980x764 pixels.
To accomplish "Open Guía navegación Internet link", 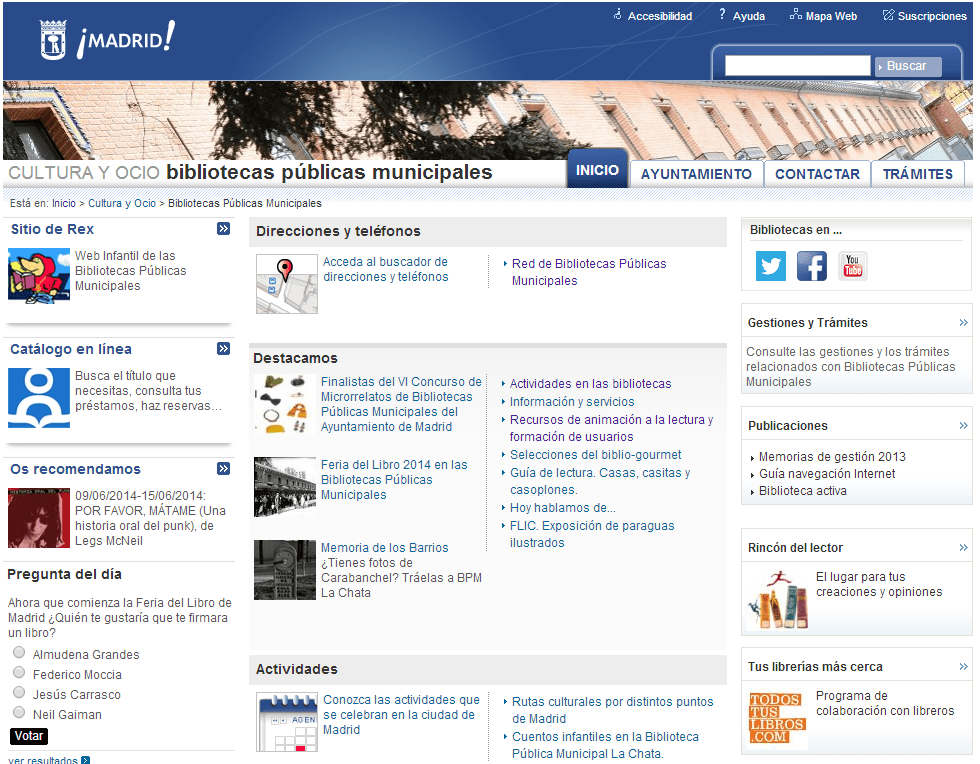I will tap(827, 473).
